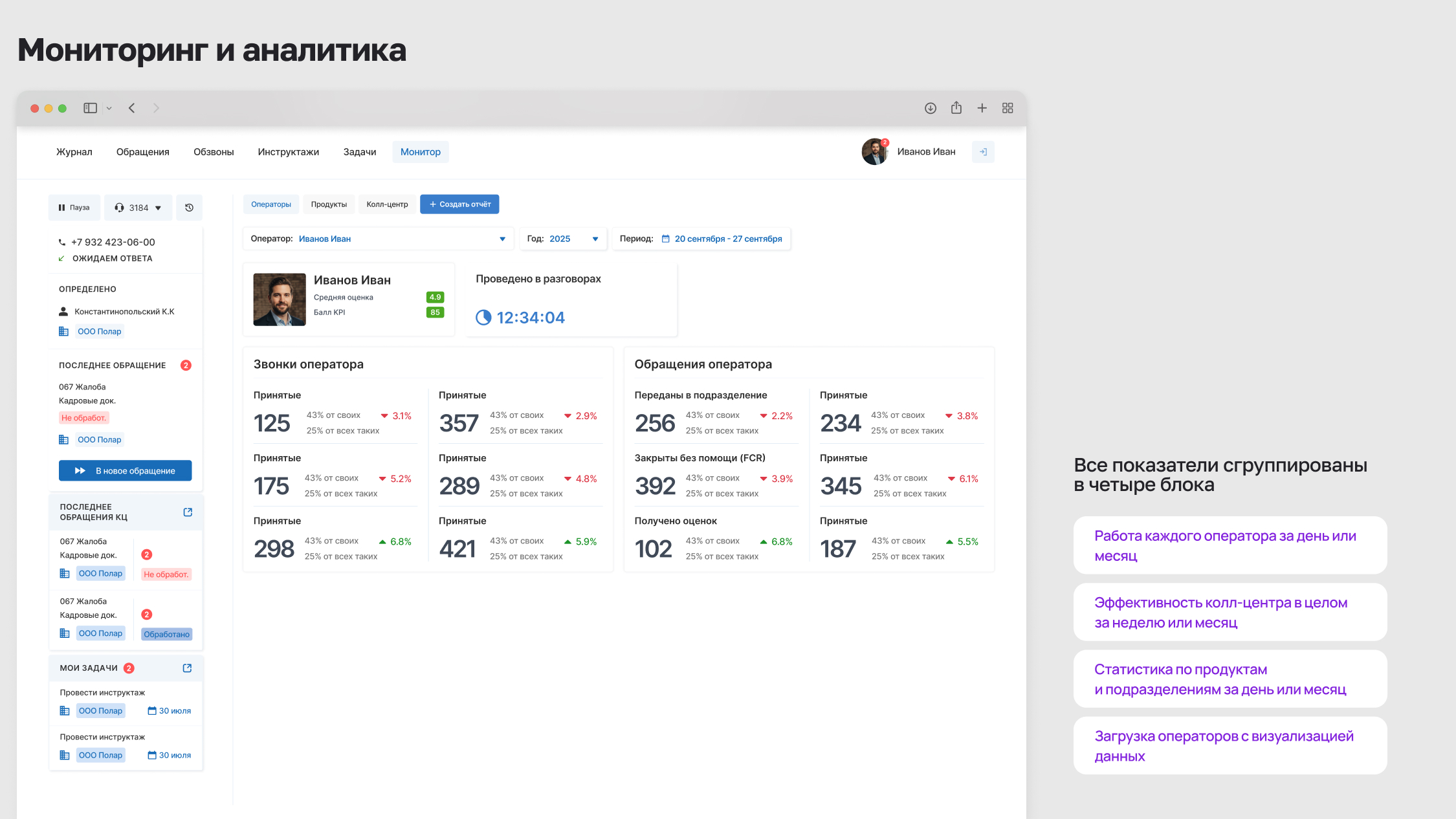This screenshot has height=819, width=1456.
Task: Click the logout icon beside Иванов Иван
Action: (983, 152)
